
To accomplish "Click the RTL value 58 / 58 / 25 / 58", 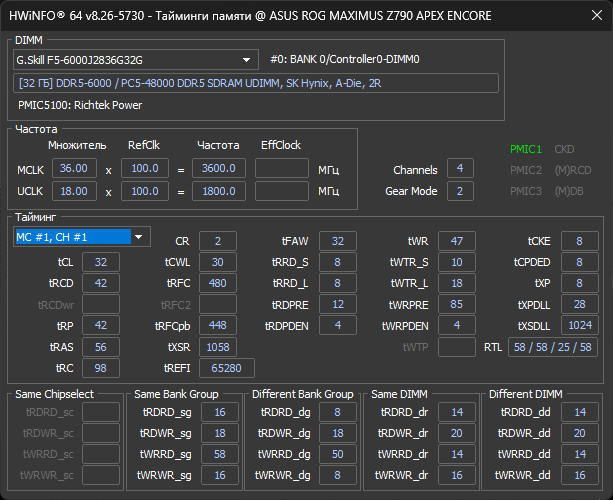I will 553,347.
